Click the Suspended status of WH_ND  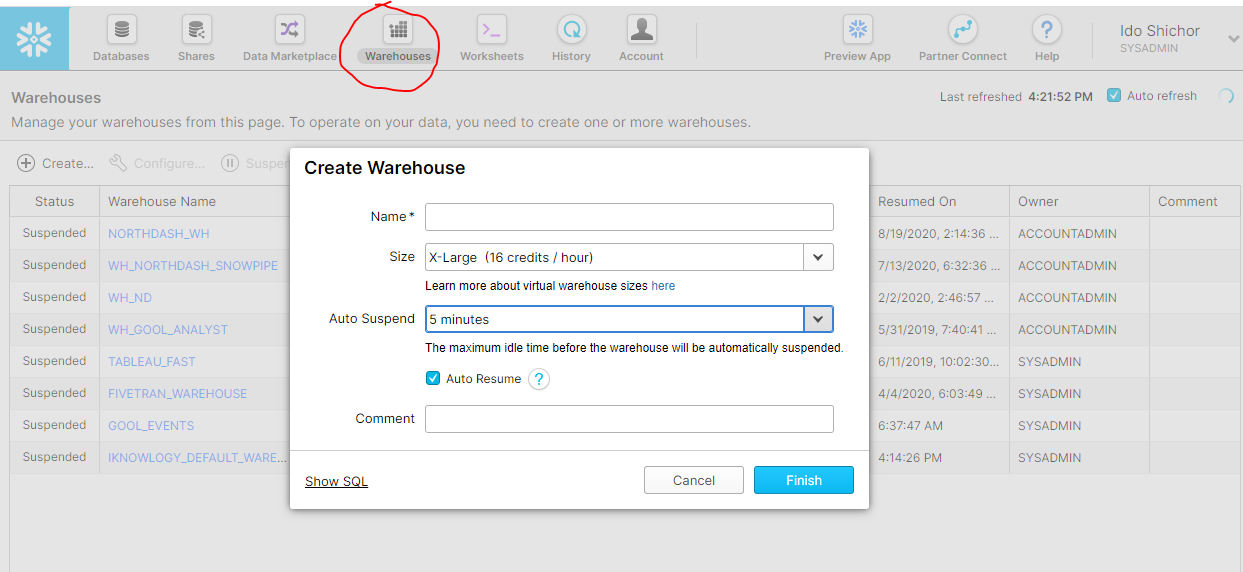[54, 297]
